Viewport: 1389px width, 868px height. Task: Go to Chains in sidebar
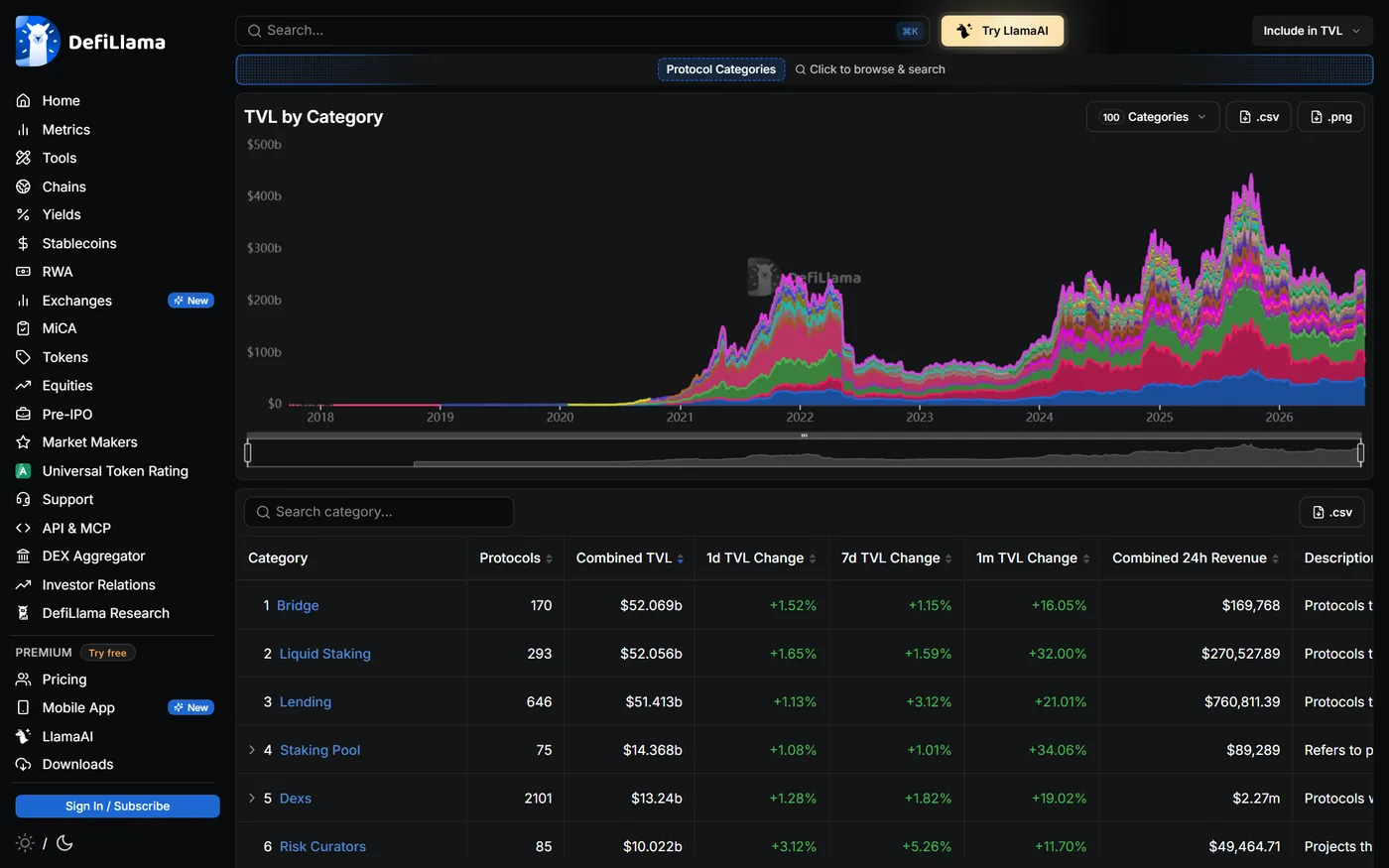pos(64,186)
